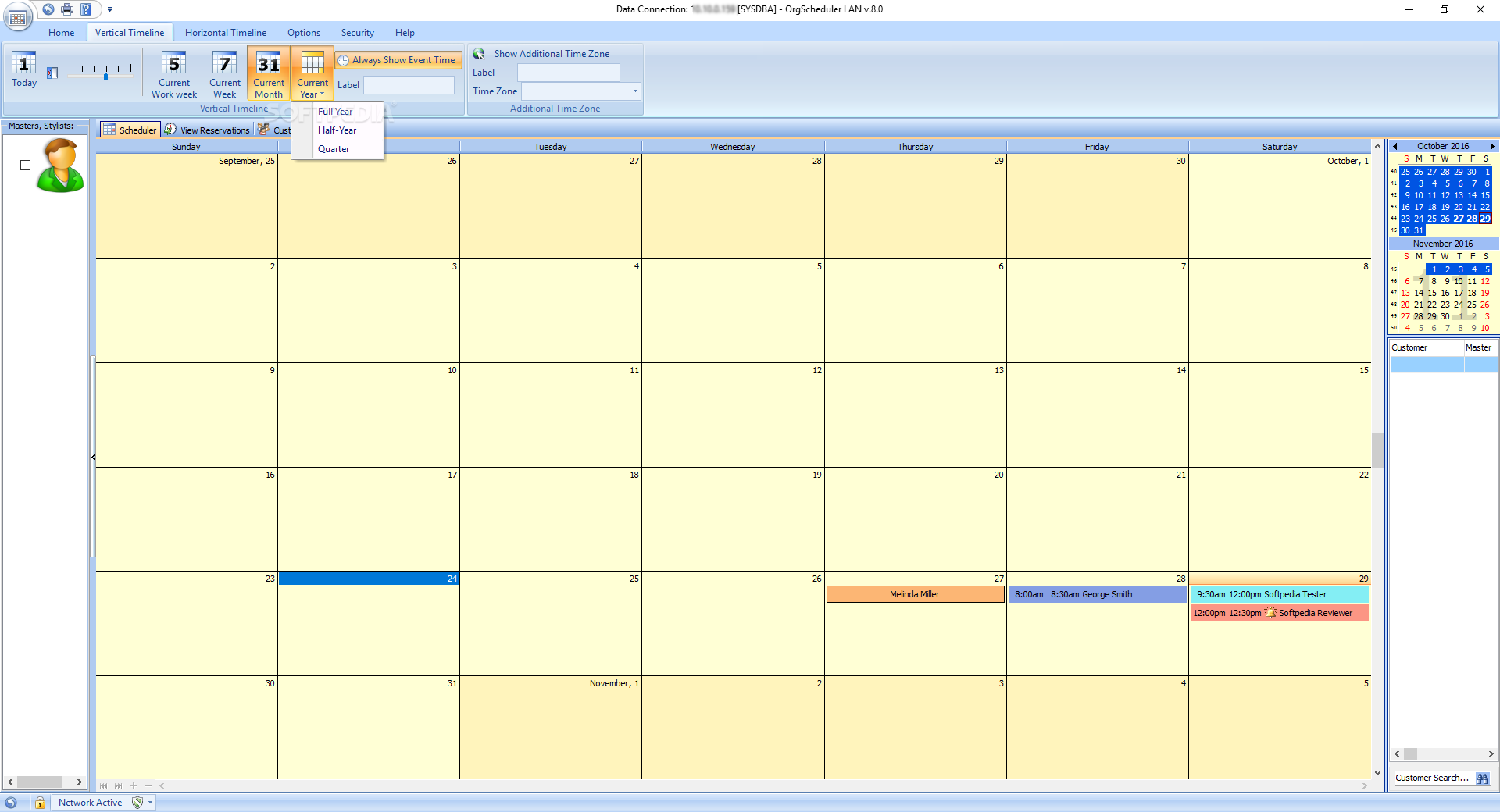1500x812 pixels.
Task: Open the Help ribbon tab
Action: point(405,33)
